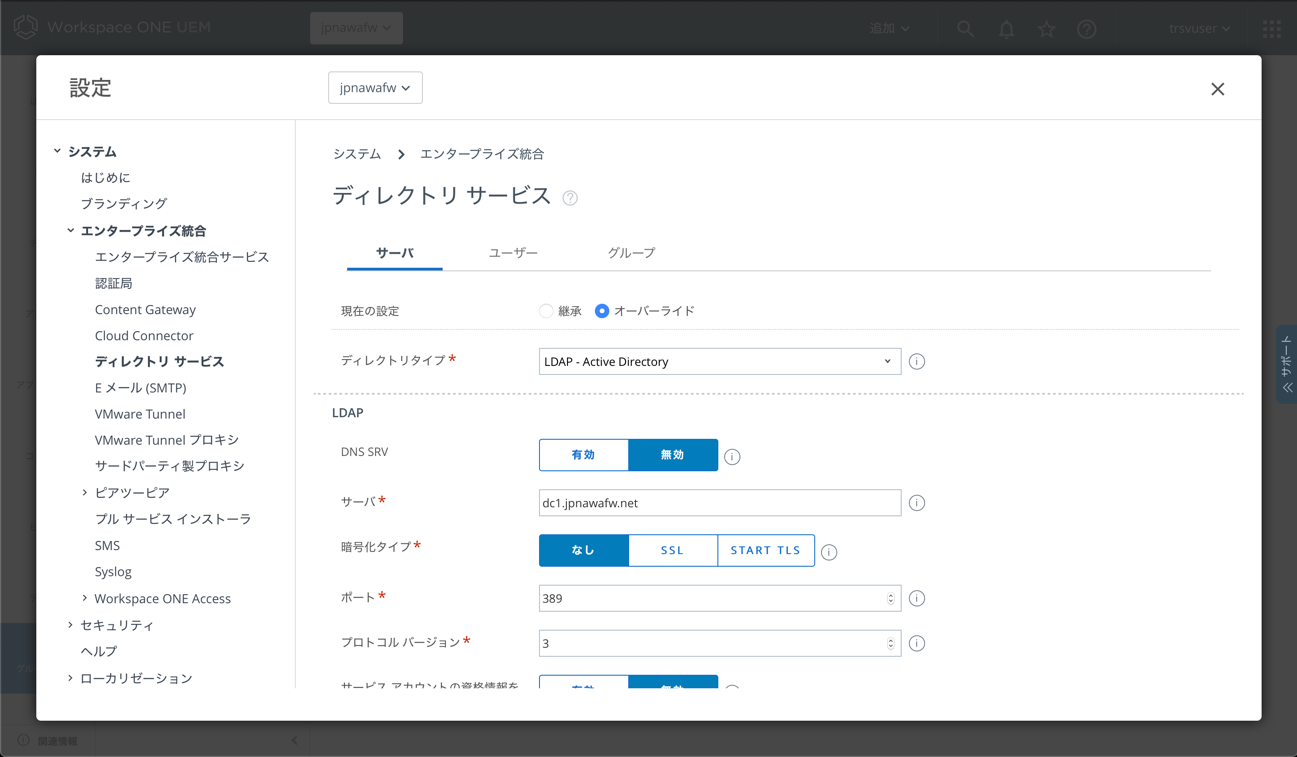Open エンタープライズ統合サービス in the sidebar
Screen dimensions: 1297x757
[x=182, y=257]
